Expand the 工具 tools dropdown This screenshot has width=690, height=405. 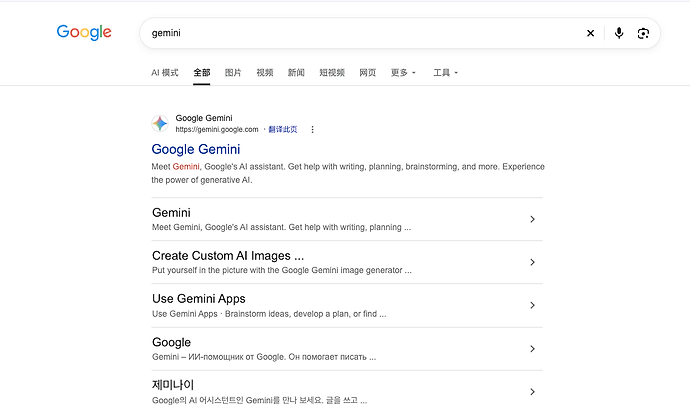(445, 73)
